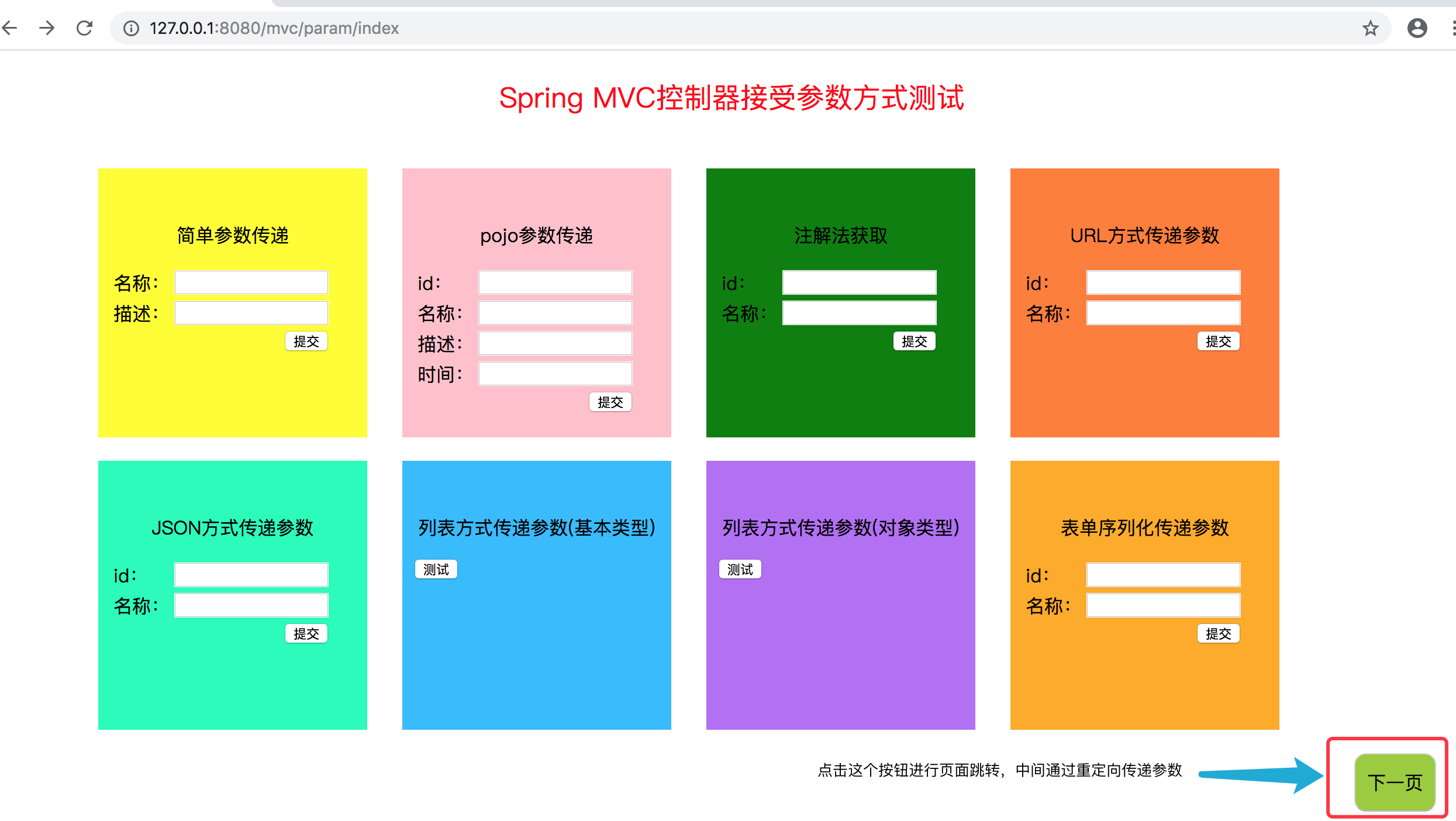This screenshot has width=1456, height=821.
Task: Click the id field in pojo参数传递
Action: [556, 282]
